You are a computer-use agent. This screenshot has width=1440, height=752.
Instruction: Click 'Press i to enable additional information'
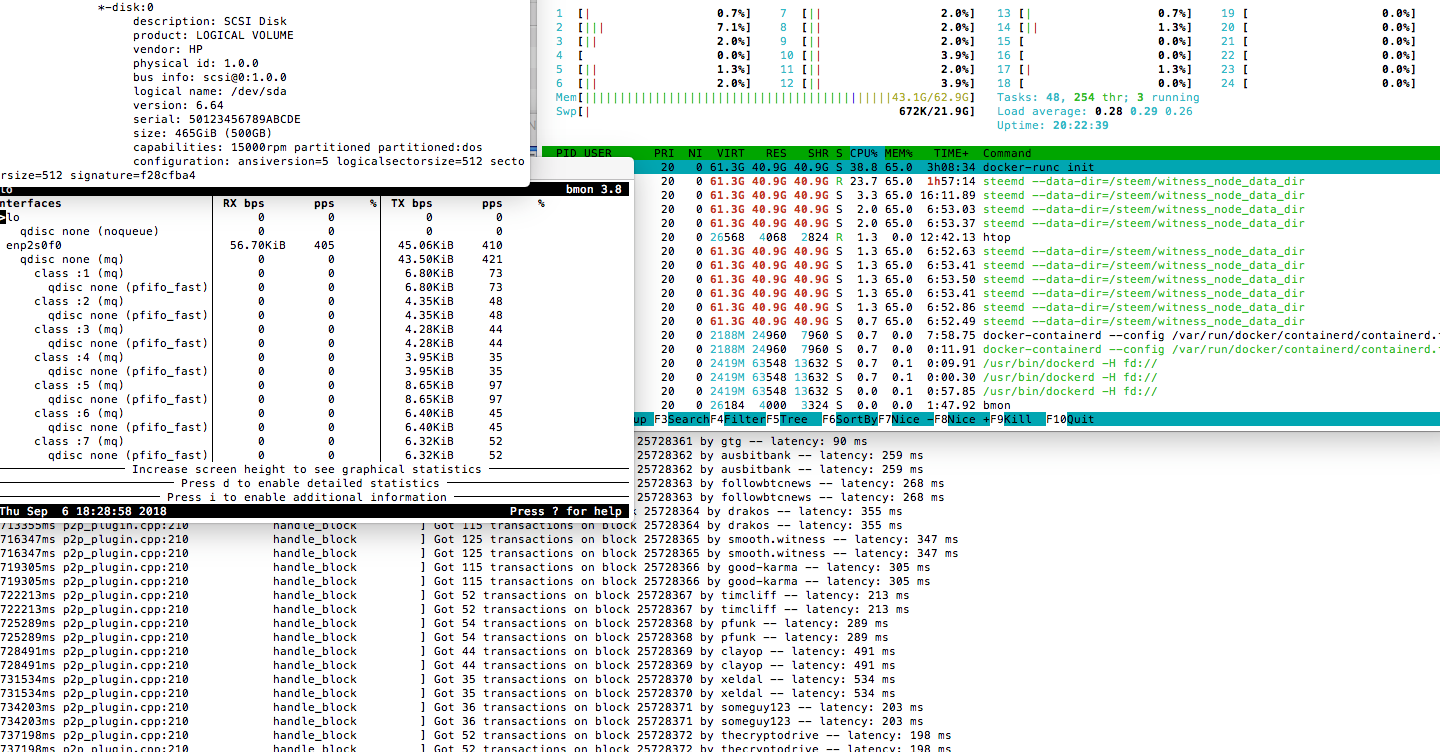307,497
